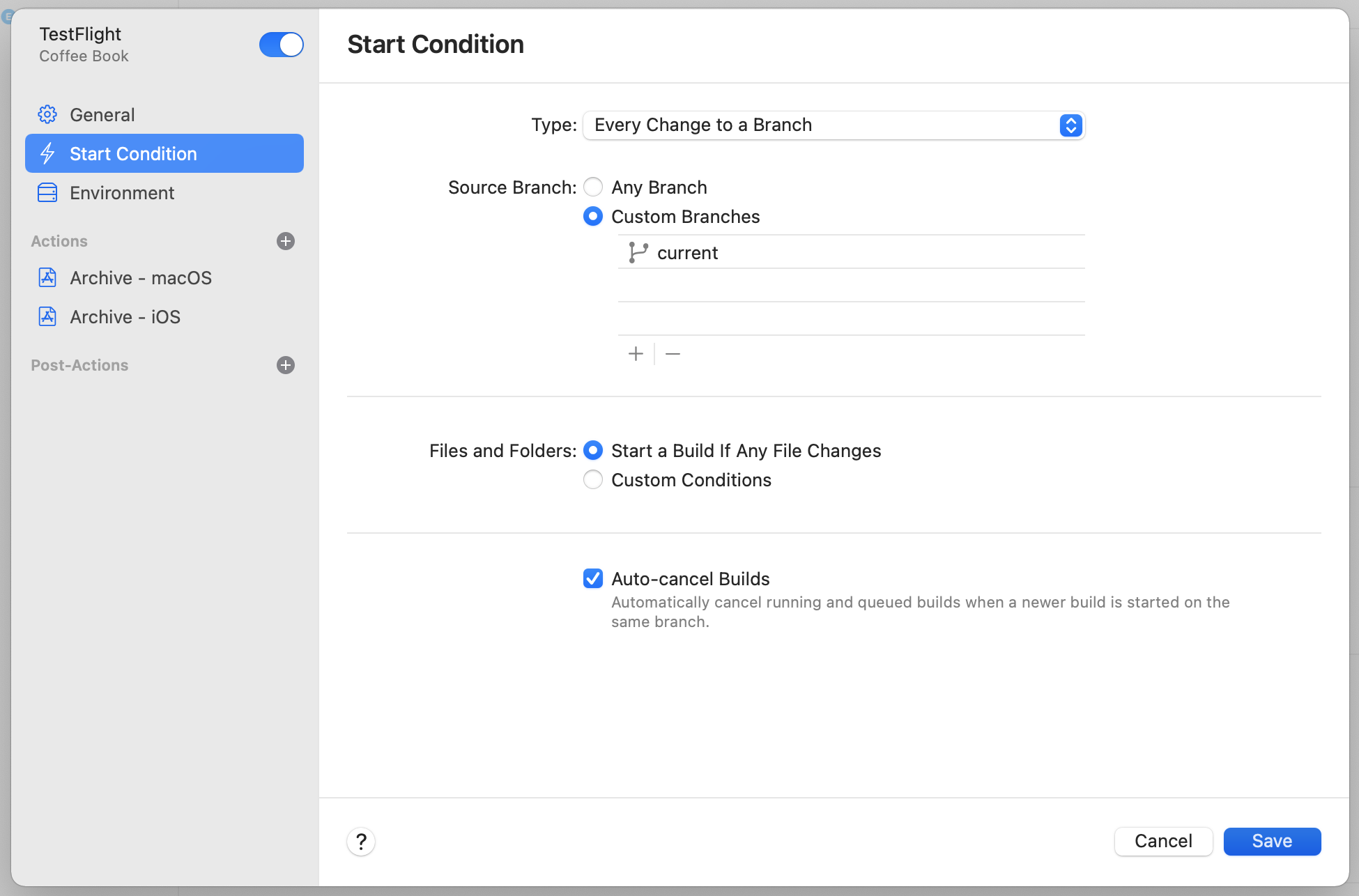Click the Start Condition lightning bolt icon
Image resolution: width=1359 pixels, height=896 pixels.
47,153
